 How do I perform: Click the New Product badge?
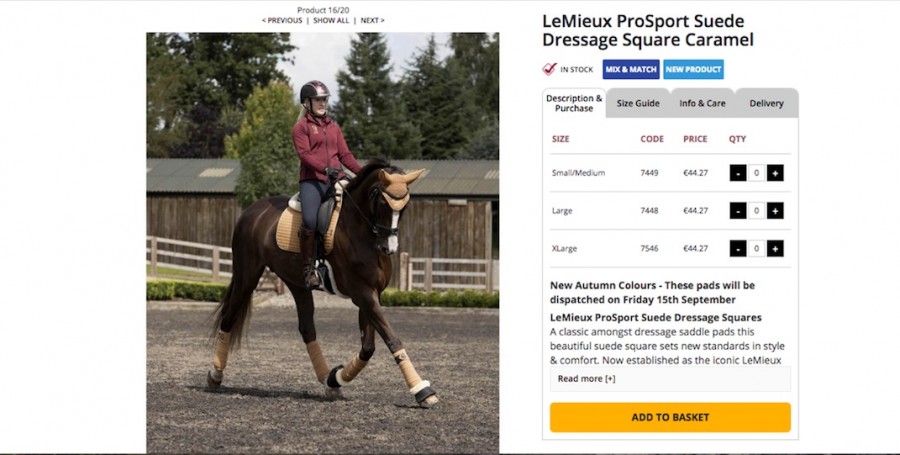click(693, 69)
